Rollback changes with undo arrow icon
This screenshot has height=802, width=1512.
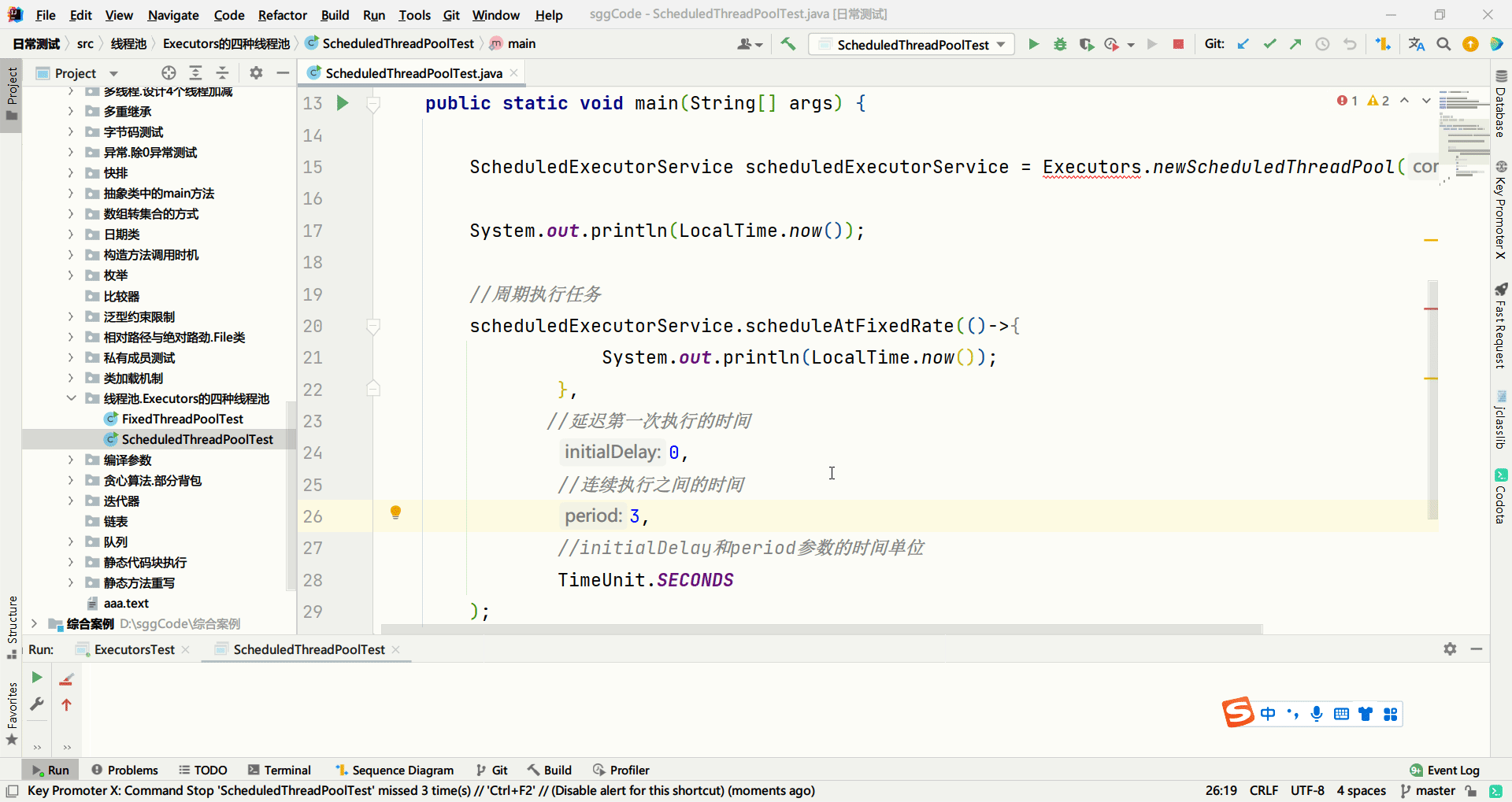pyautogui.click(x=1350, y=44)
